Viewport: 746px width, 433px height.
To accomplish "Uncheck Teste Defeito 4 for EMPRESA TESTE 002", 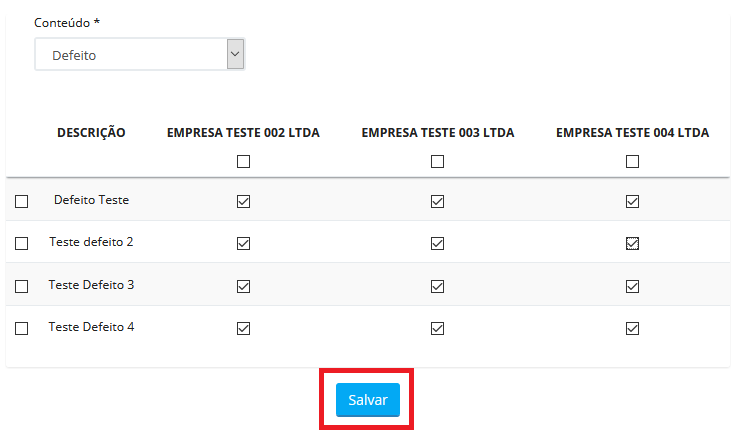I will click(243, 328).
